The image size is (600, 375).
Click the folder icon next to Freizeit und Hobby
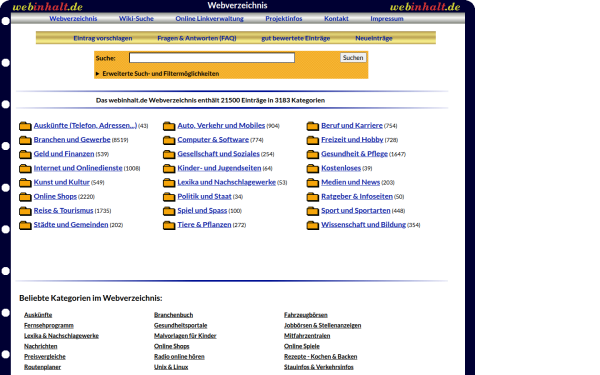tap(313, 140)
